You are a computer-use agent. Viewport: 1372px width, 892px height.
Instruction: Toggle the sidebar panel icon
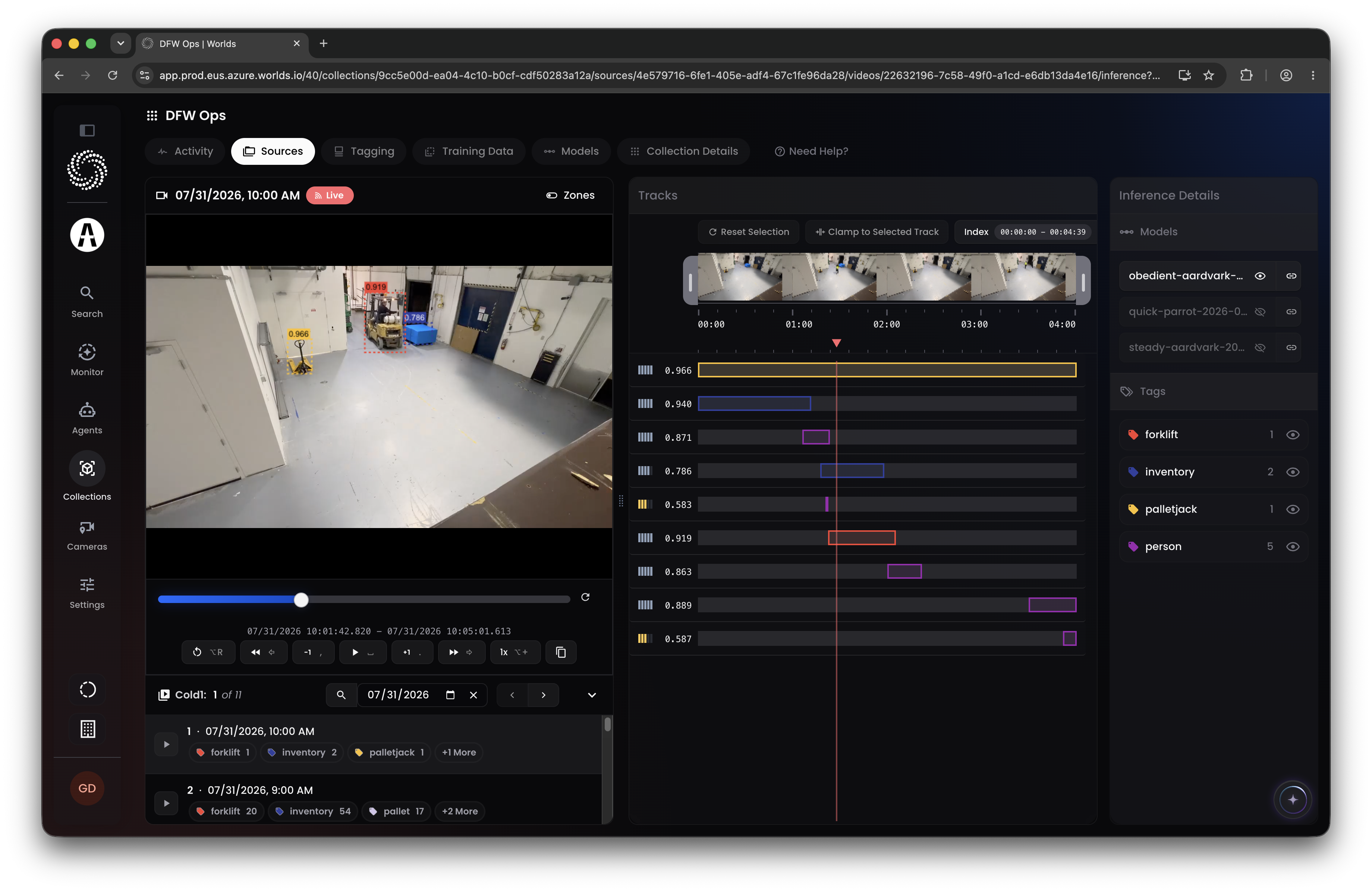click(87, 130)
